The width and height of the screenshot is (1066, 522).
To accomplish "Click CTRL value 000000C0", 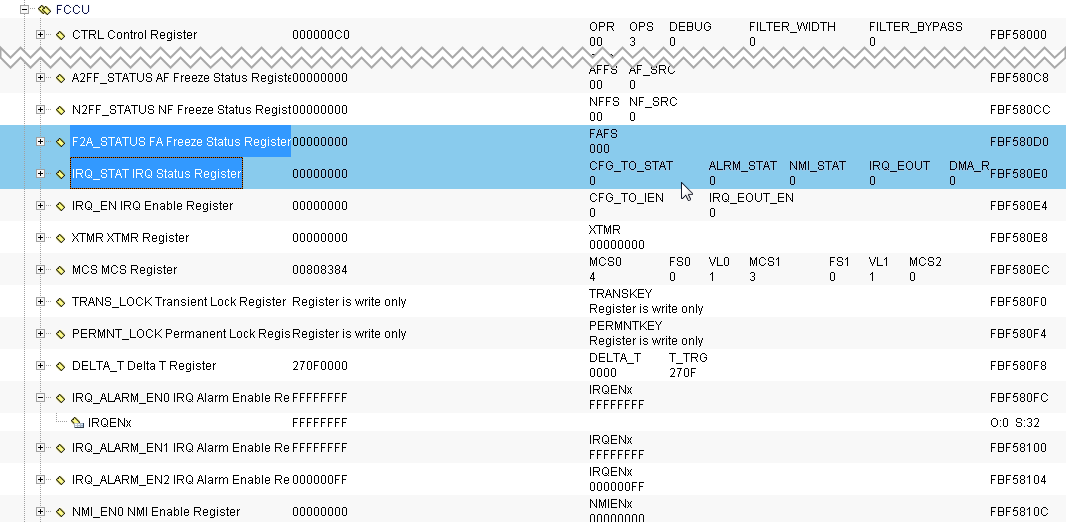I will point(321,35).
